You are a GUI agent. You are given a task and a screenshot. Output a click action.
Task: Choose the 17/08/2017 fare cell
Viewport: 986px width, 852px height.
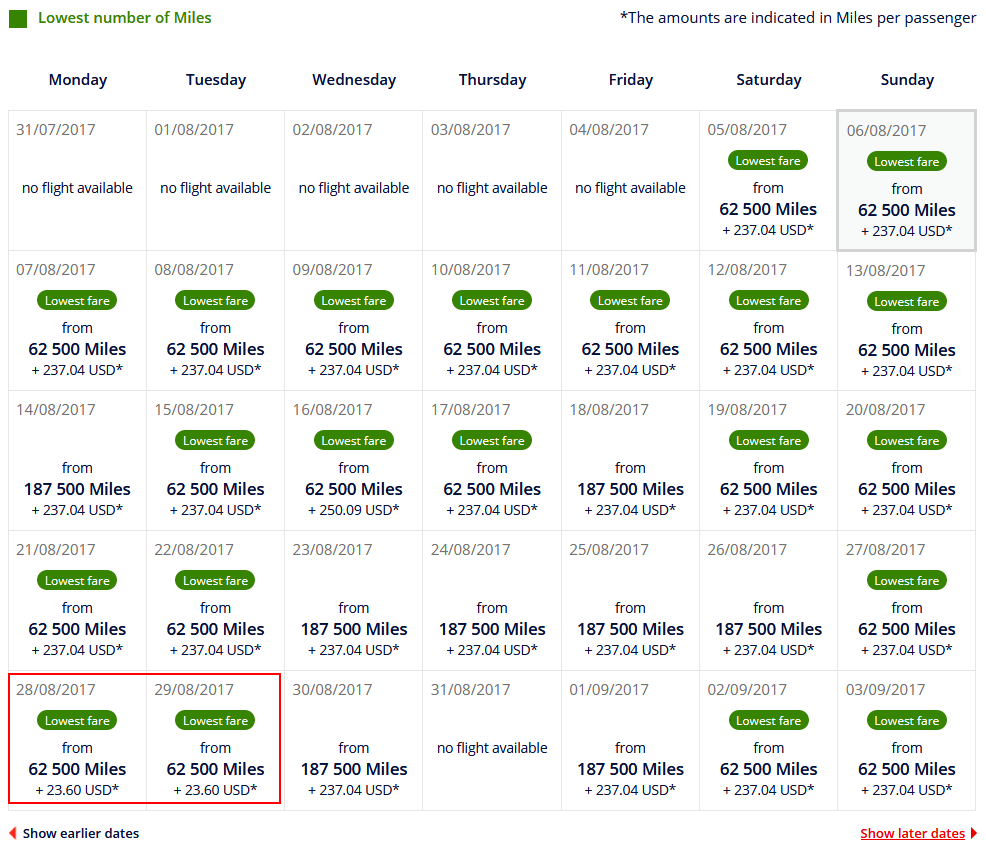point(492,460)
